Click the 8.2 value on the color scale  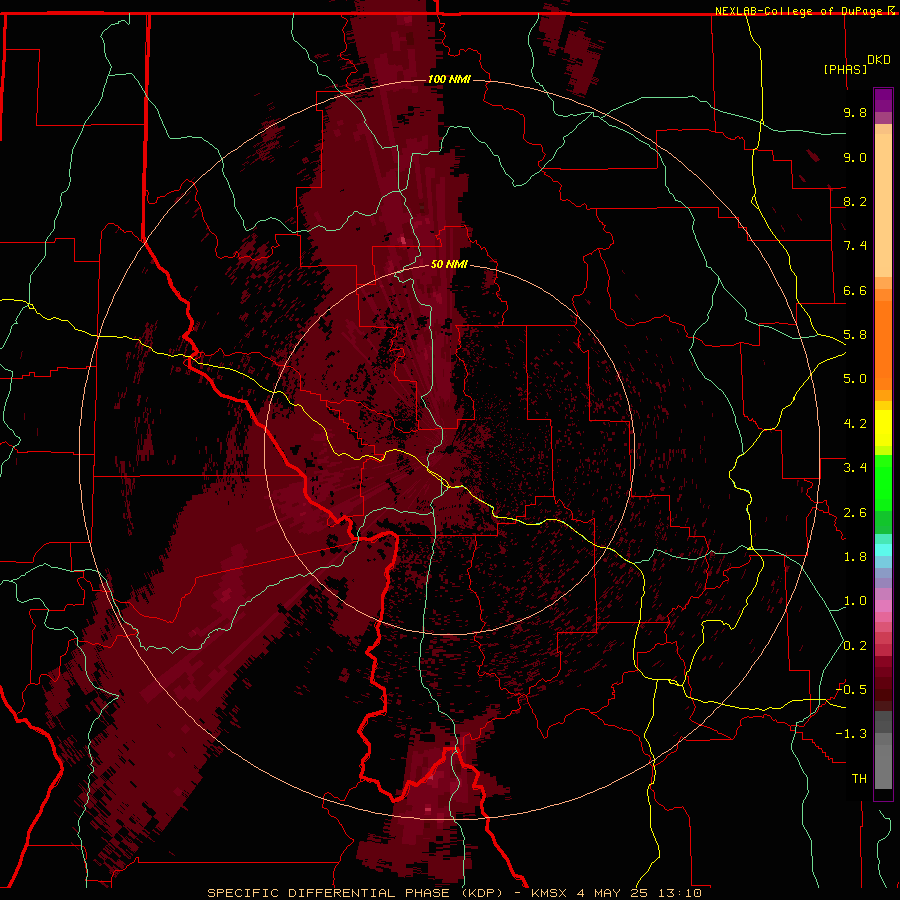[855, 201]
